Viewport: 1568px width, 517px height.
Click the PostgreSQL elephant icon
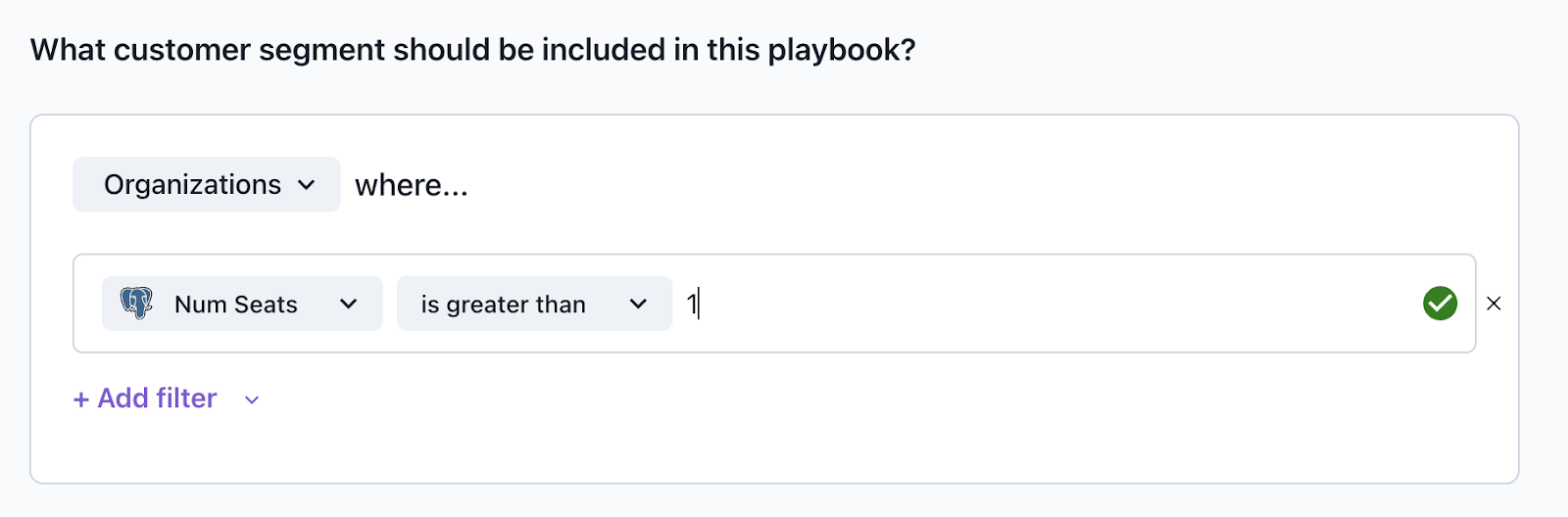(137, 304)
